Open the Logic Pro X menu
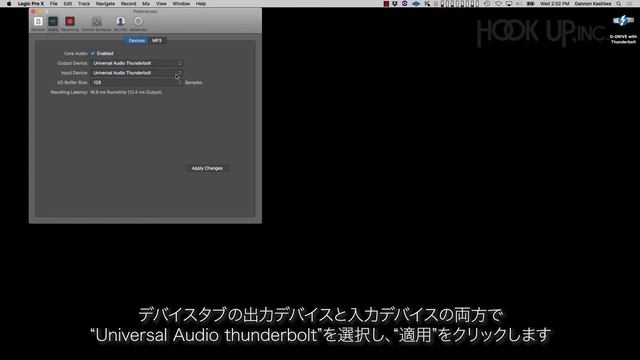The image size is (640, 360). click(x=31, y=4)
